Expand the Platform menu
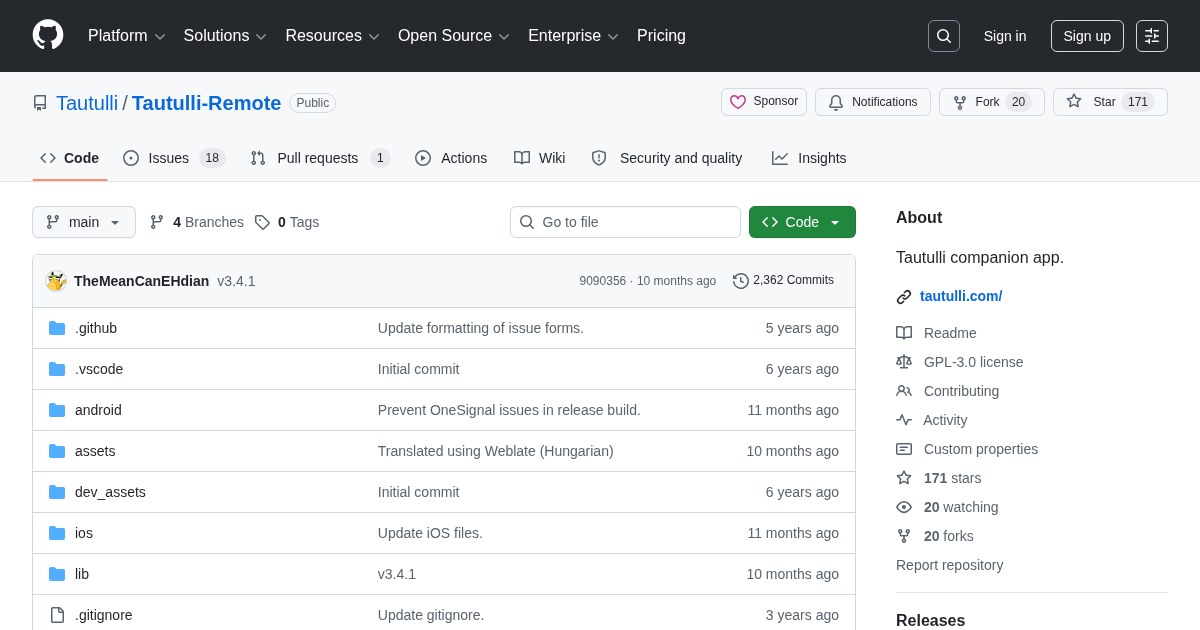Screen dimensions: 1200x630 click(x=126, y=36)
